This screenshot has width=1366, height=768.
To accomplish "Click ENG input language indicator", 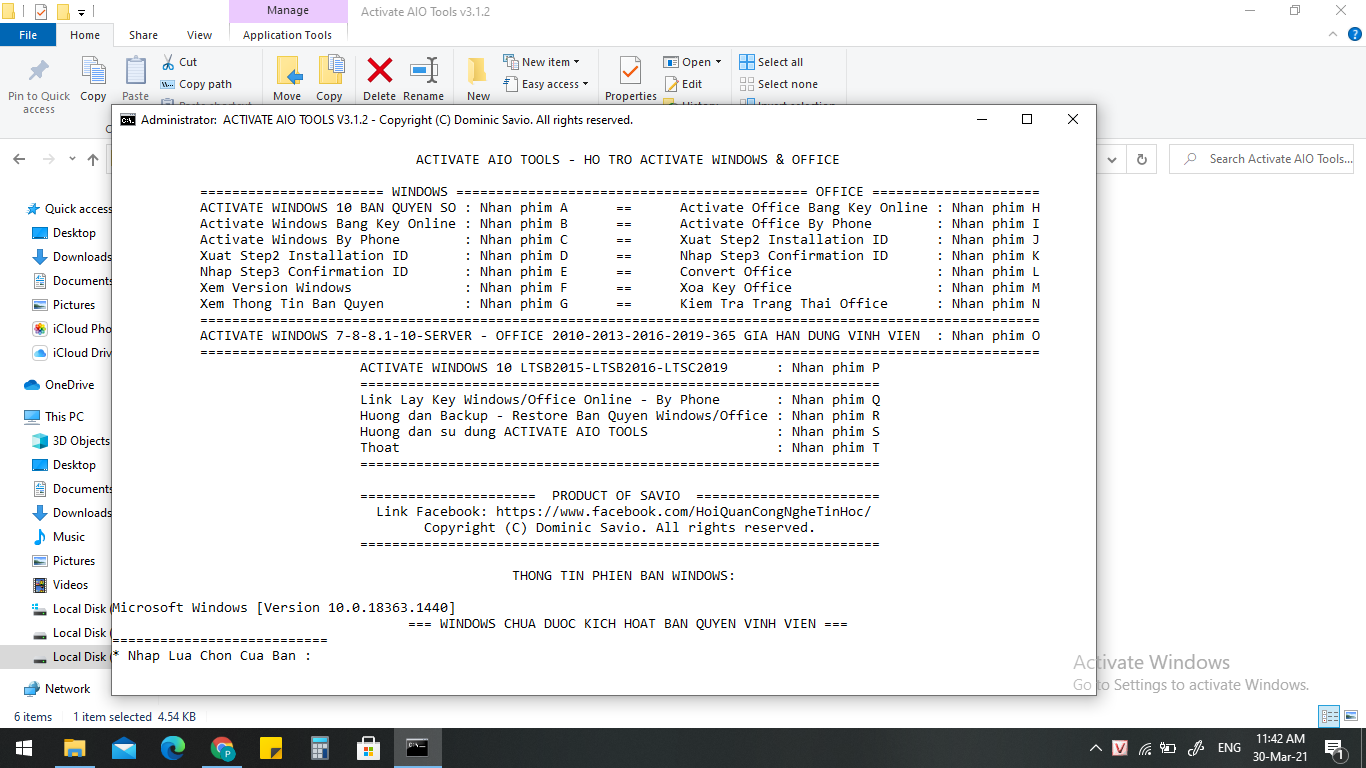I will [x=1229, y=748].
